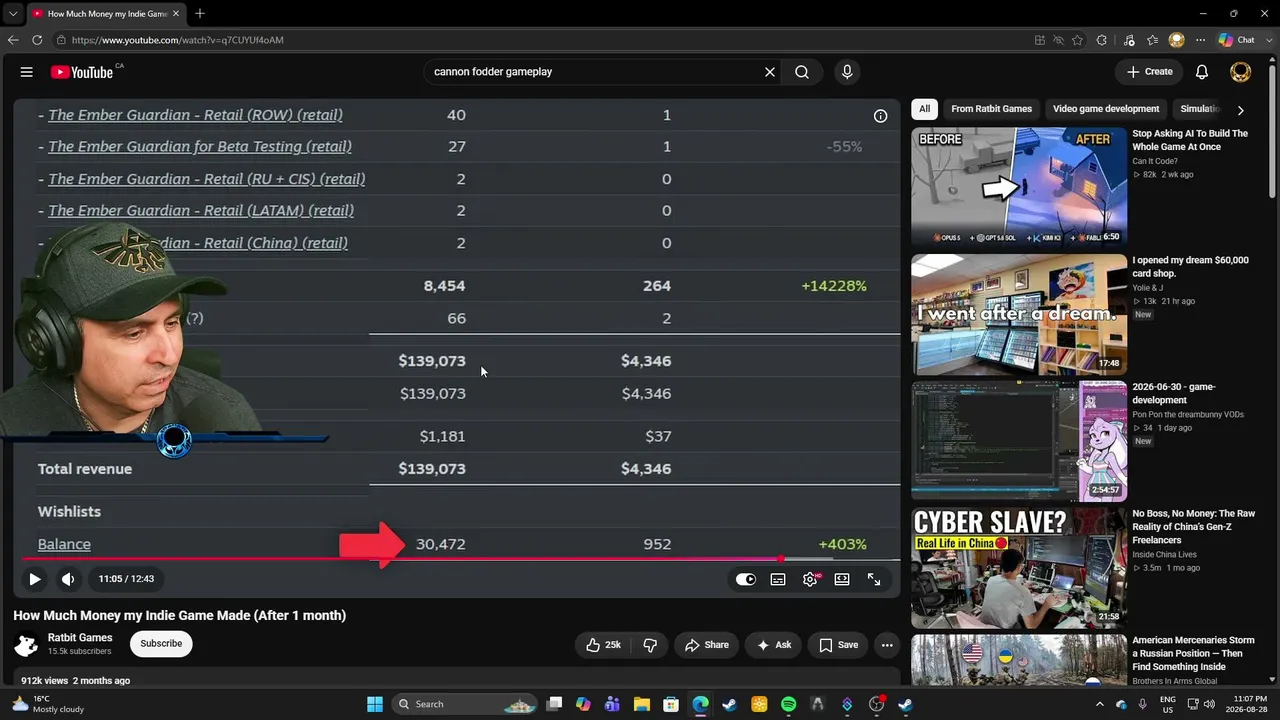Viewport: 1280px width, 720px height.
Task: Open Spotify from the taskbar
Action: (x=788, y=704)
